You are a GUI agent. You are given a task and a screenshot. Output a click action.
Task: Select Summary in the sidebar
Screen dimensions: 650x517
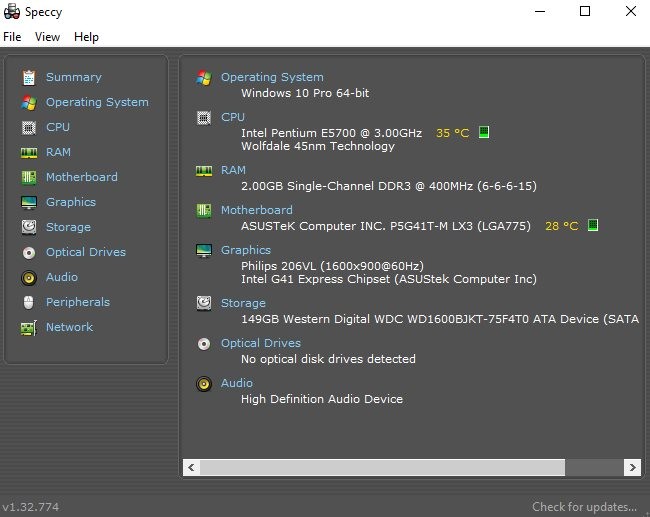(74, 77)
